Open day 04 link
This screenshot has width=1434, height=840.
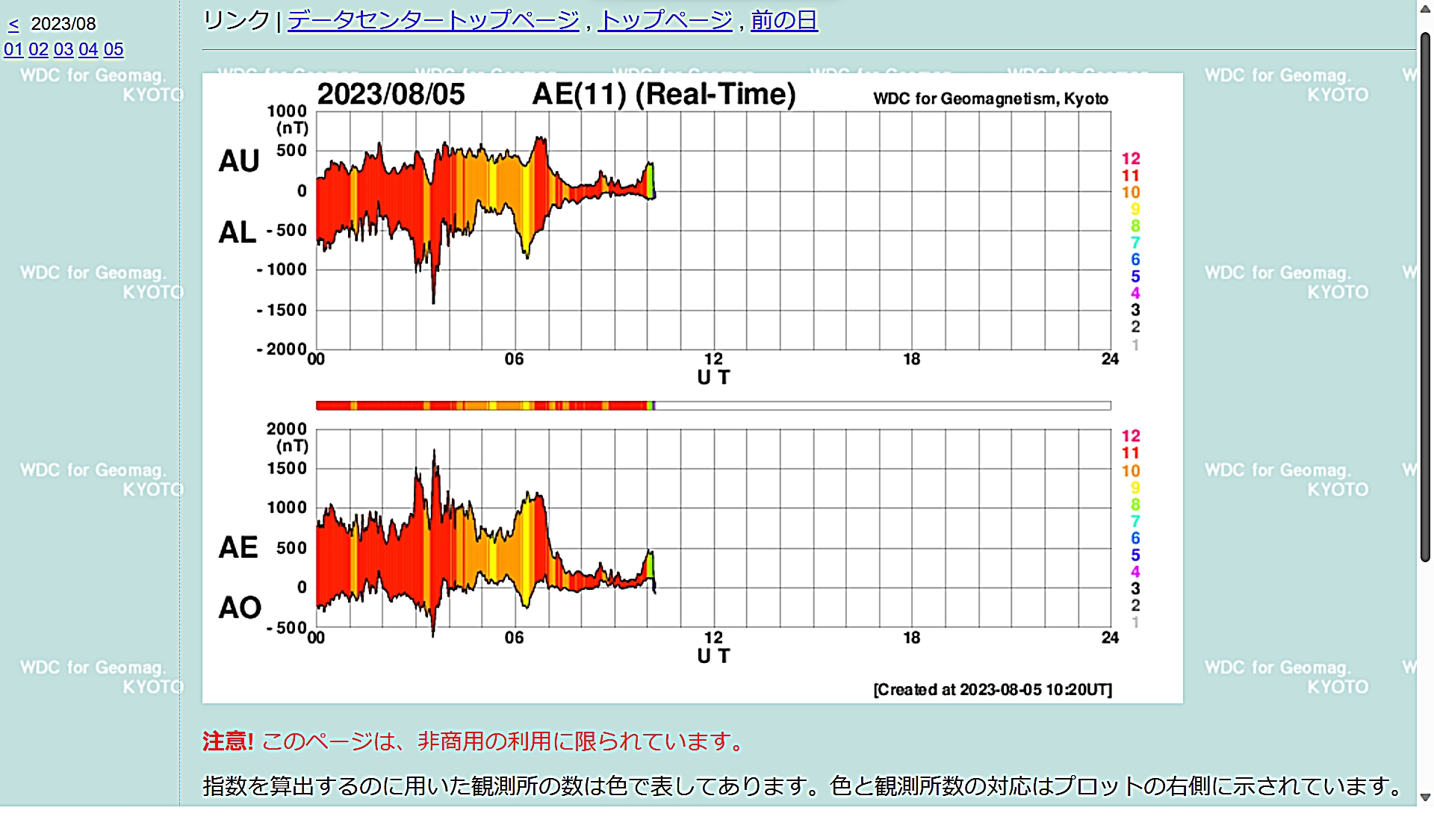(x=88, y=49)
